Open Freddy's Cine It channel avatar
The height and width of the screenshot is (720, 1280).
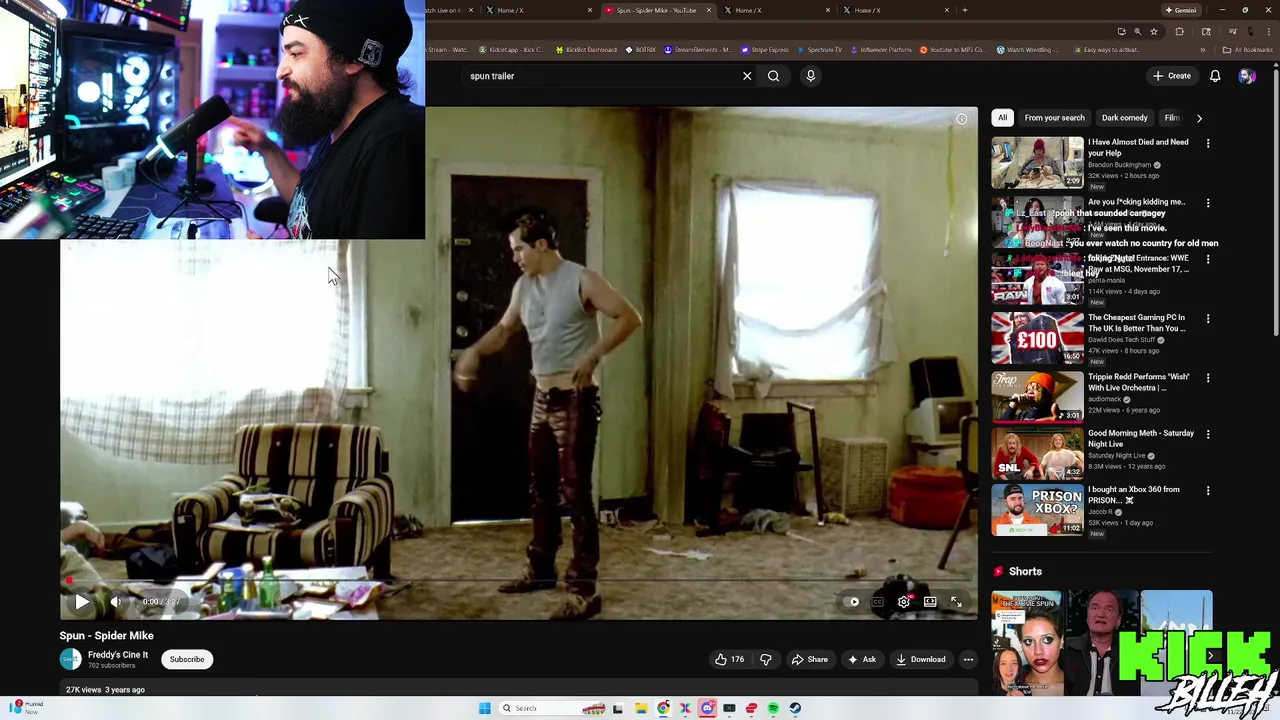tap(71, 659)
